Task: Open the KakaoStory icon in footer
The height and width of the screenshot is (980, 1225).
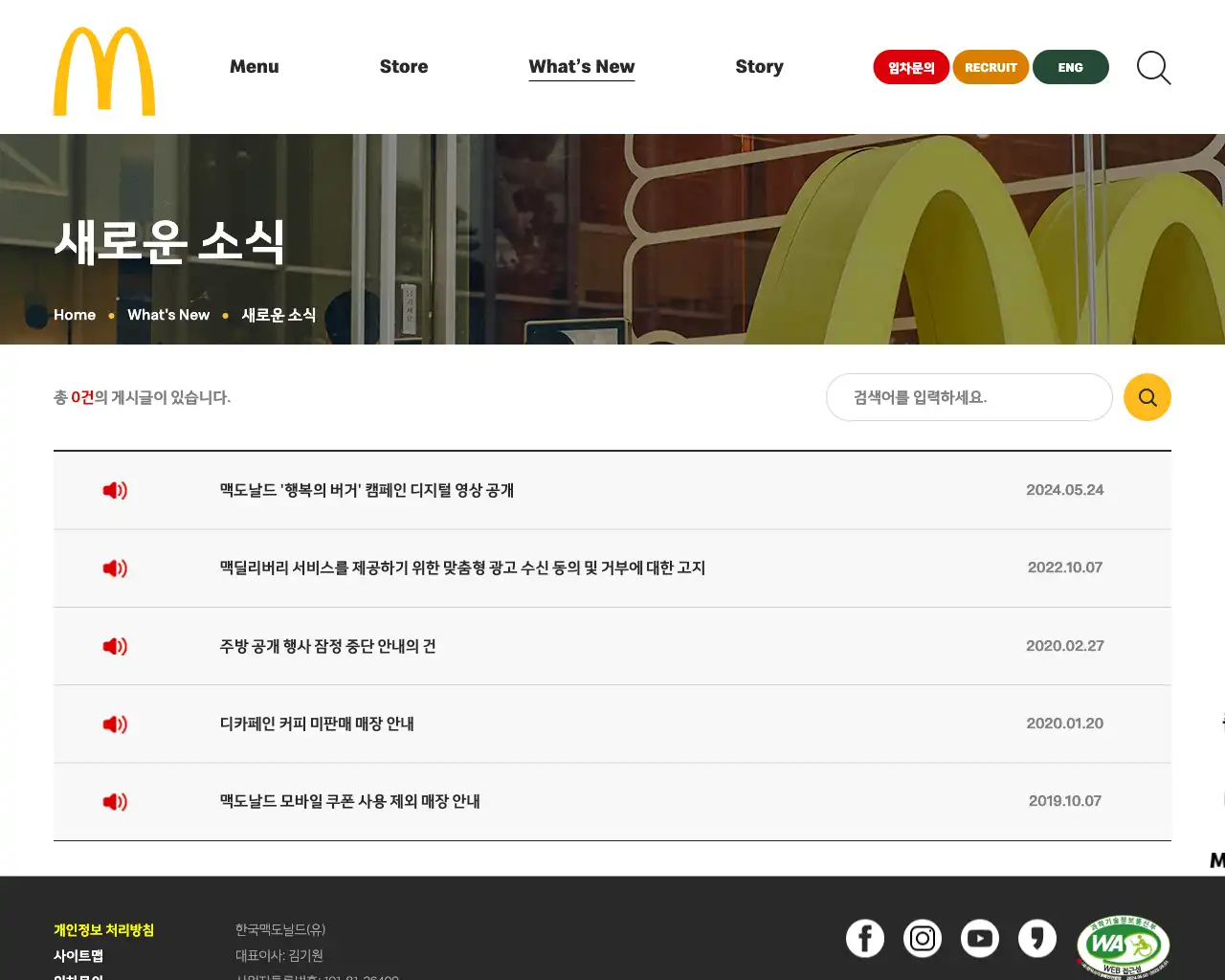Action: click(1037, 939)
